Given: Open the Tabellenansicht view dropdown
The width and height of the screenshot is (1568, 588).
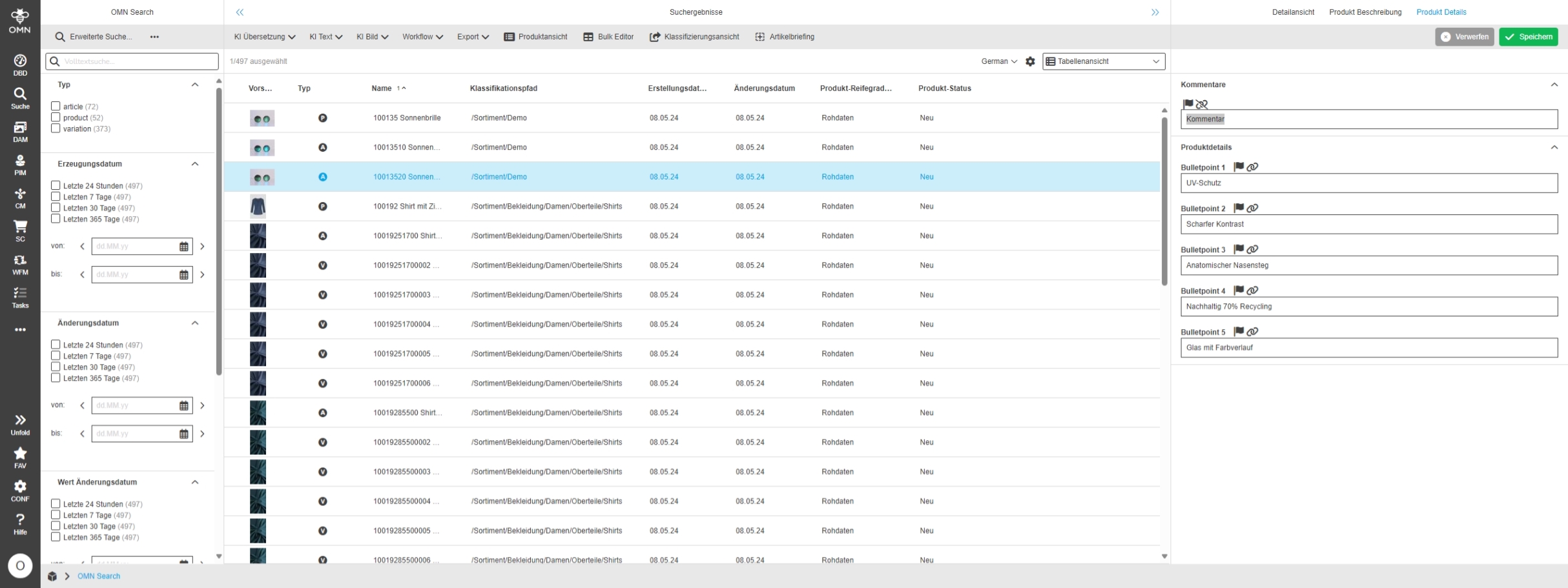Looking at the screenshot, I should coord(1103,61).
